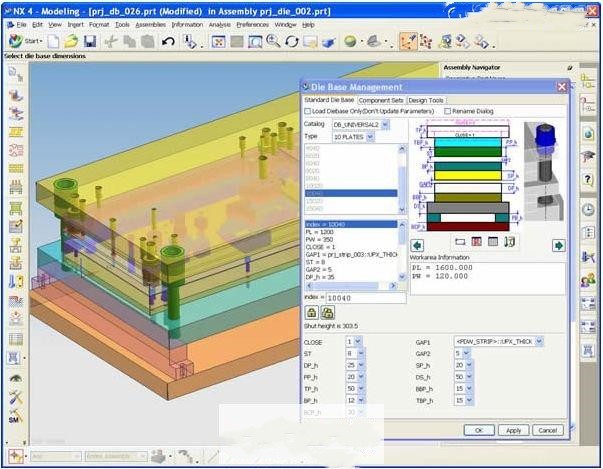Click the Start application button

26,41
